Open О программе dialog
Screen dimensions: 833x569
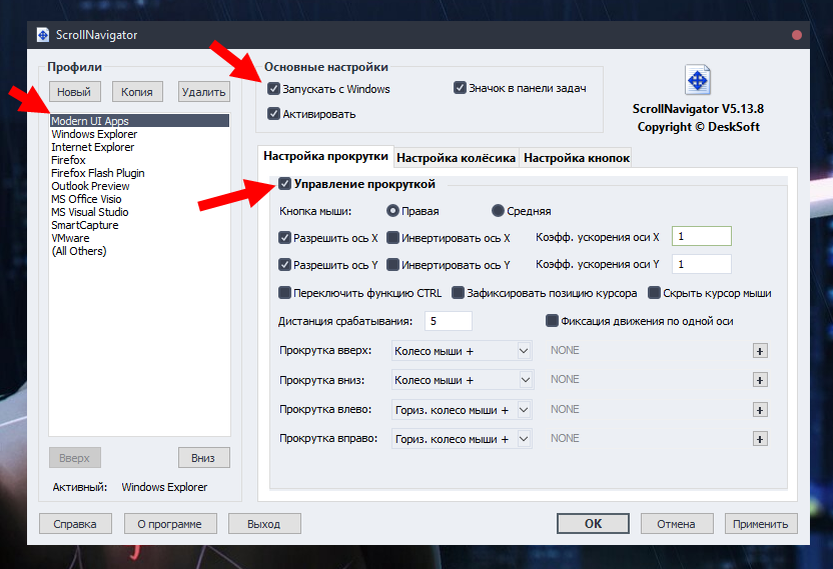click(x=170, y=524)
